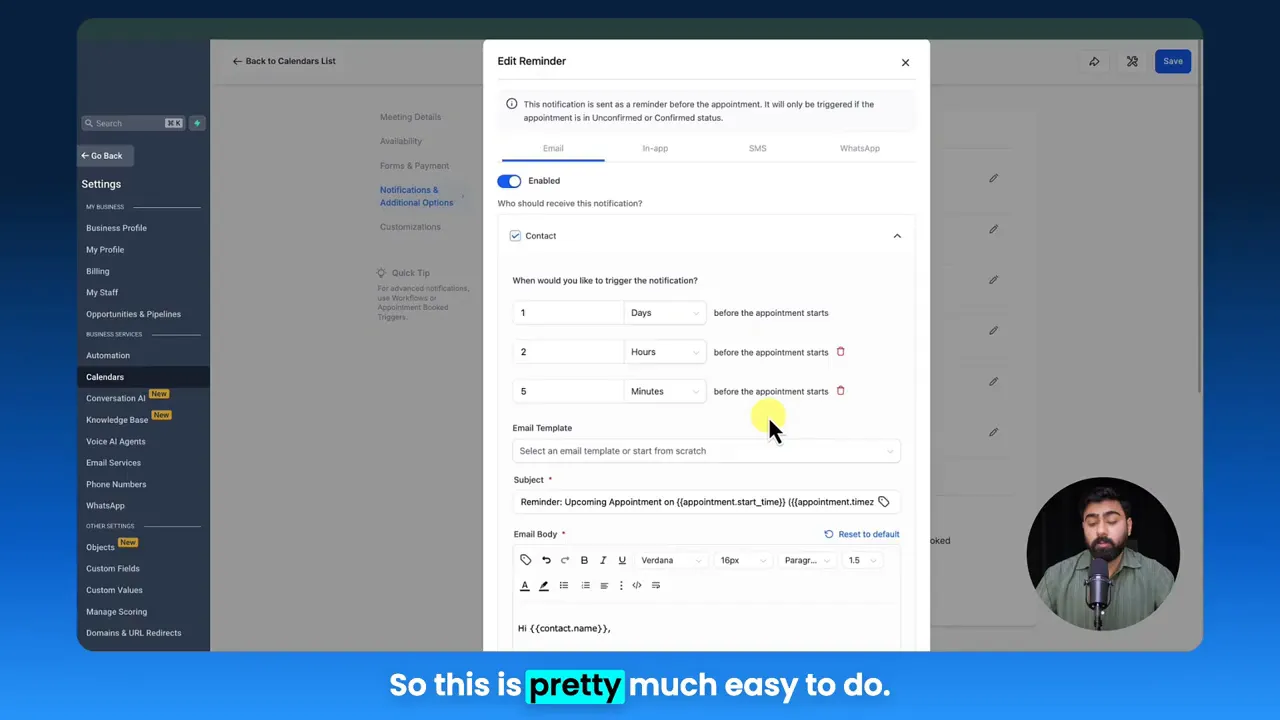The width and height of the screenshot is (1280, 720).
Task: Click the delete icon next to 2 Hours trigger
Action: [x=840, y=352]
